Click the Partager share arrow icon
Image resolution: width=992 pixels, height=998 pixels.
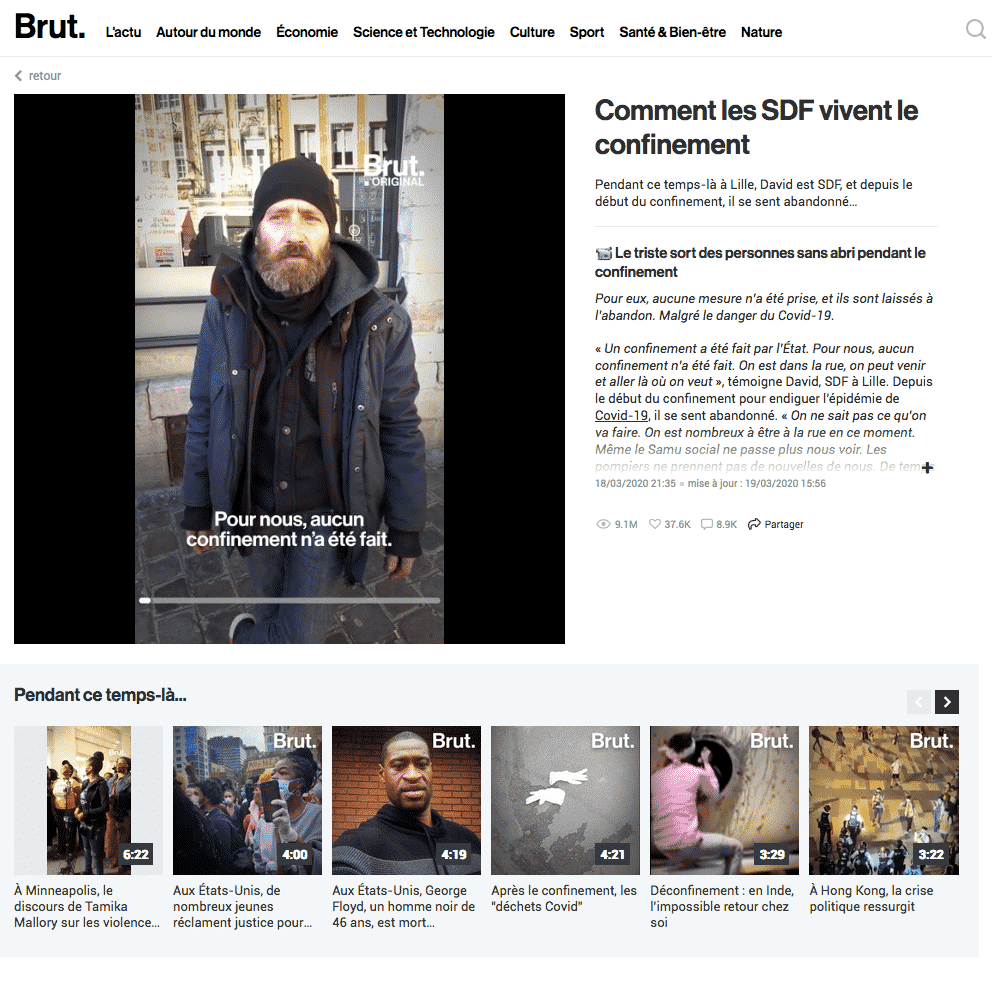(754, 524)
